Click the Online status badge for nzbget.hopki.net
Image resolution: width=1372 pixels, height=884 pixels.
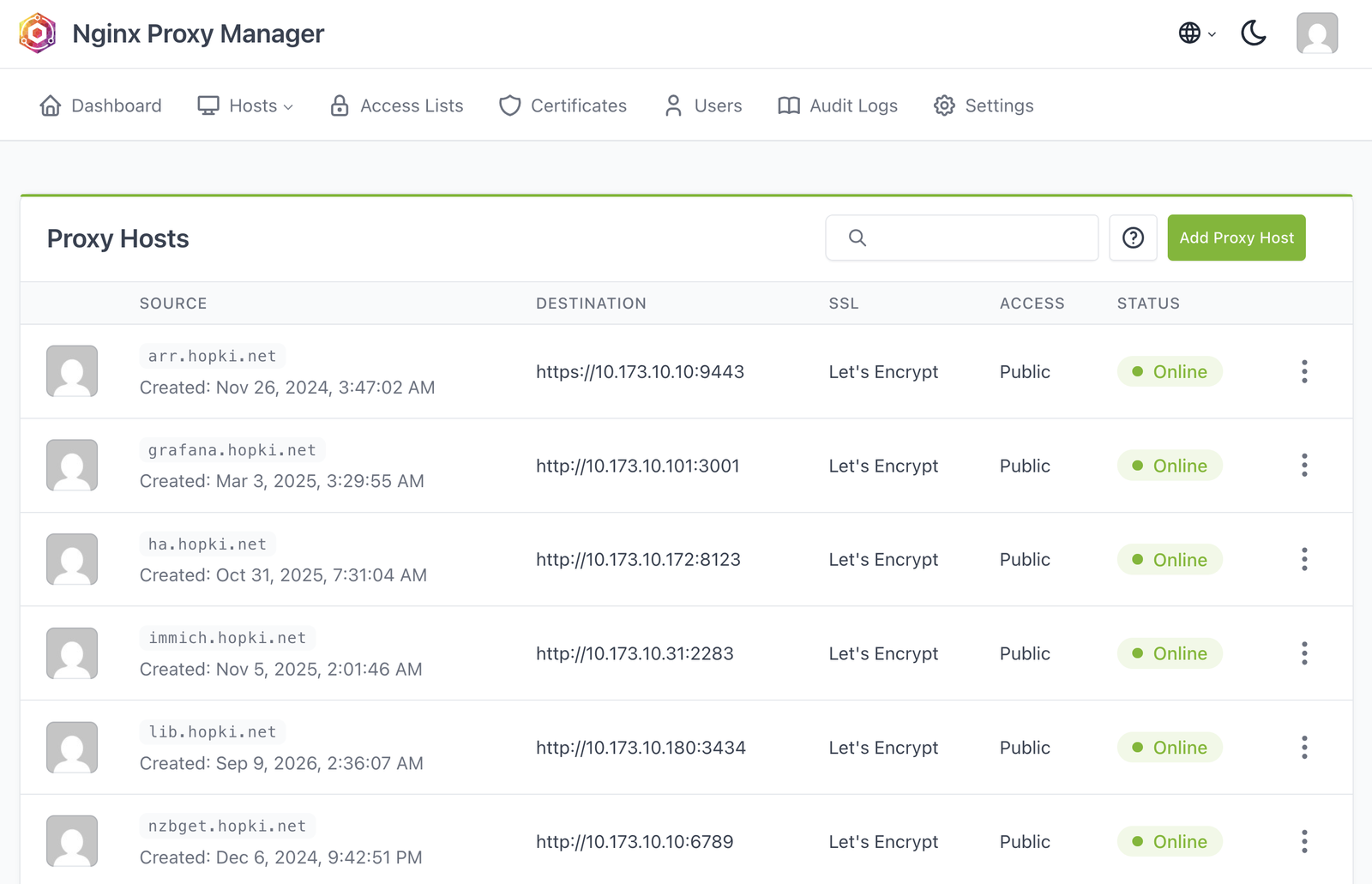[x=1170, y=841]
